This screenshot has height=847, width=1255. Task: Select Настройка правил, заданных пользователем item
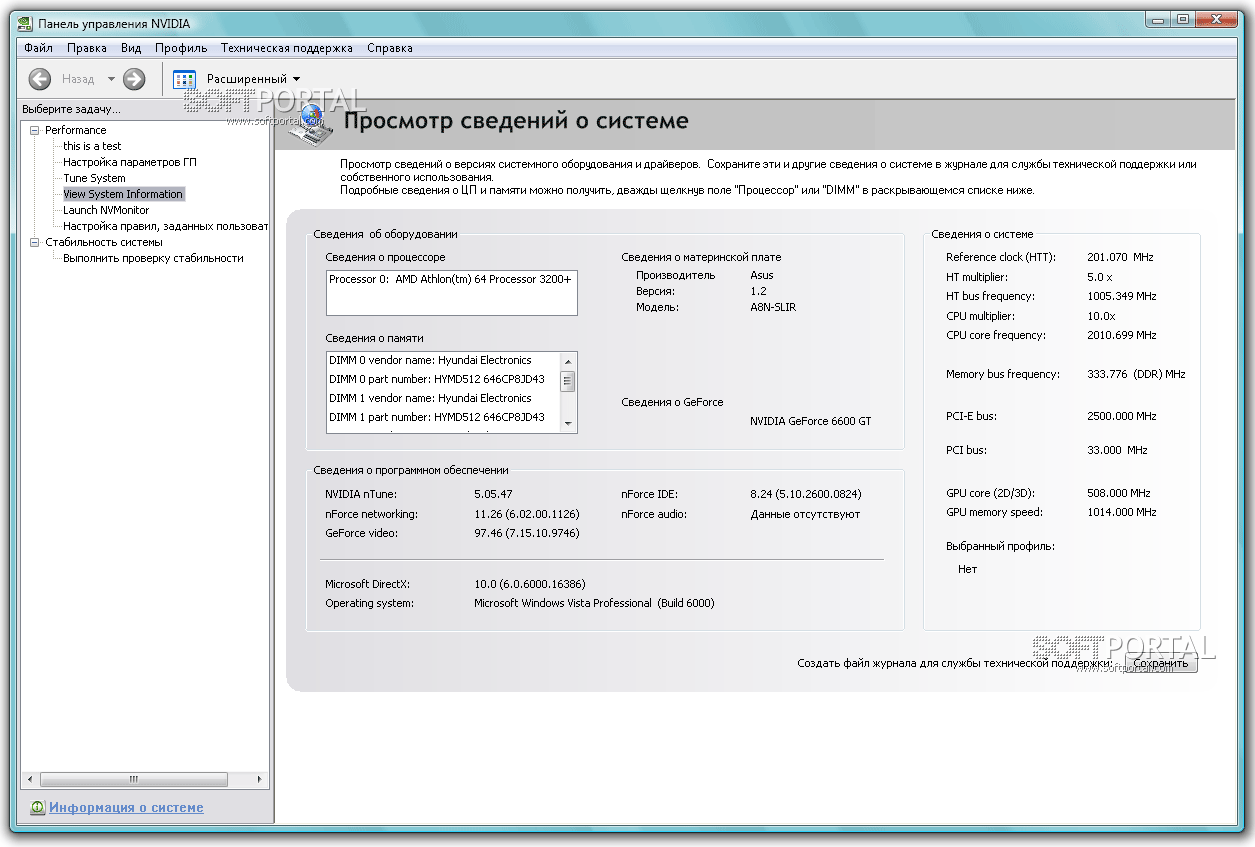point(166,226)
